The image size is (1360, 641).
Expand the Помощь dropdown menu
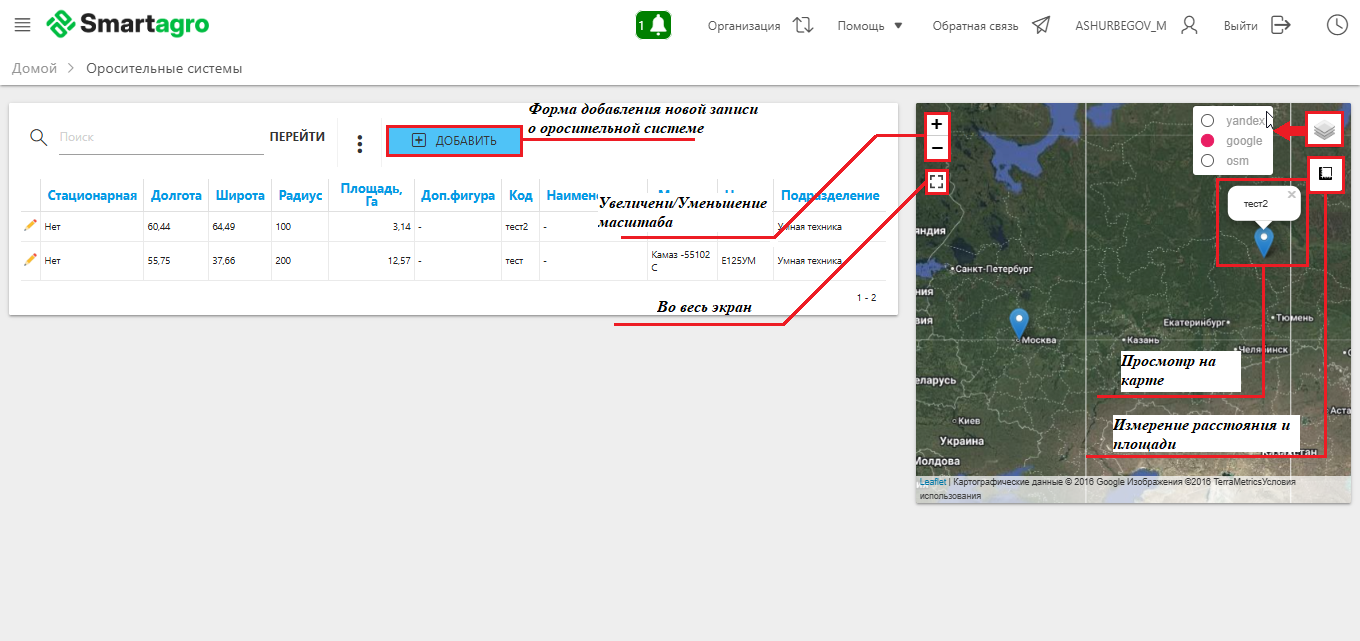coord(870,26)
